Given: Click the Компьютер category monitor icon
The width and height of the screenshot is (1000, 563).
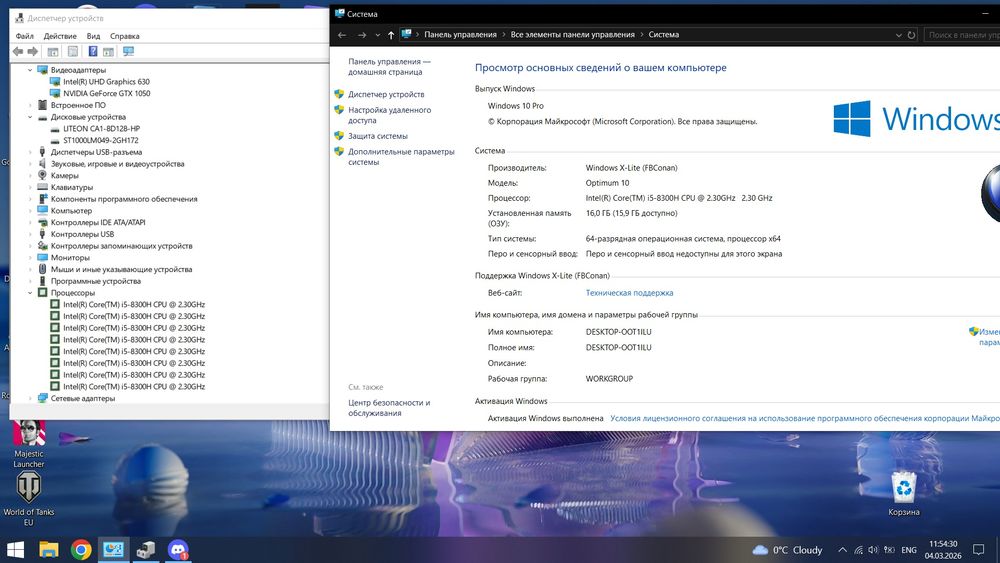Looking at the screenshot, I should point(43,210).
